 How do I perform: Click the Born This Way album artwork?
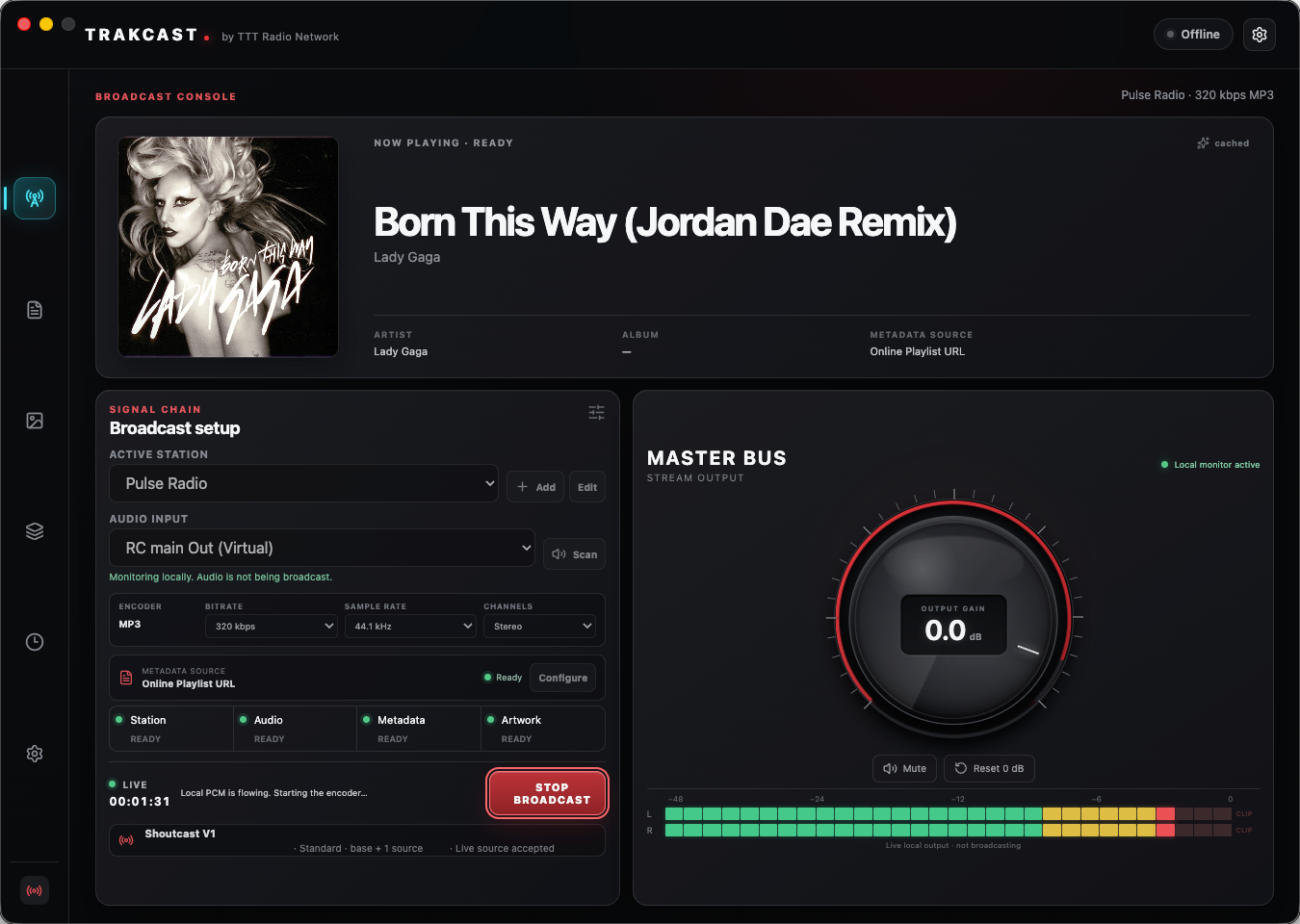click(228, 247)
